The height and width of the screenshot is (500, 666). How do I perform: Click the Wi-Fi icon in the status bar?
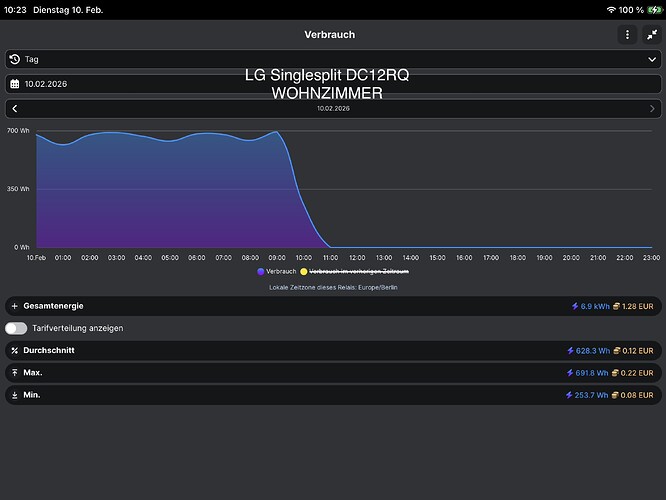(611, 10)
